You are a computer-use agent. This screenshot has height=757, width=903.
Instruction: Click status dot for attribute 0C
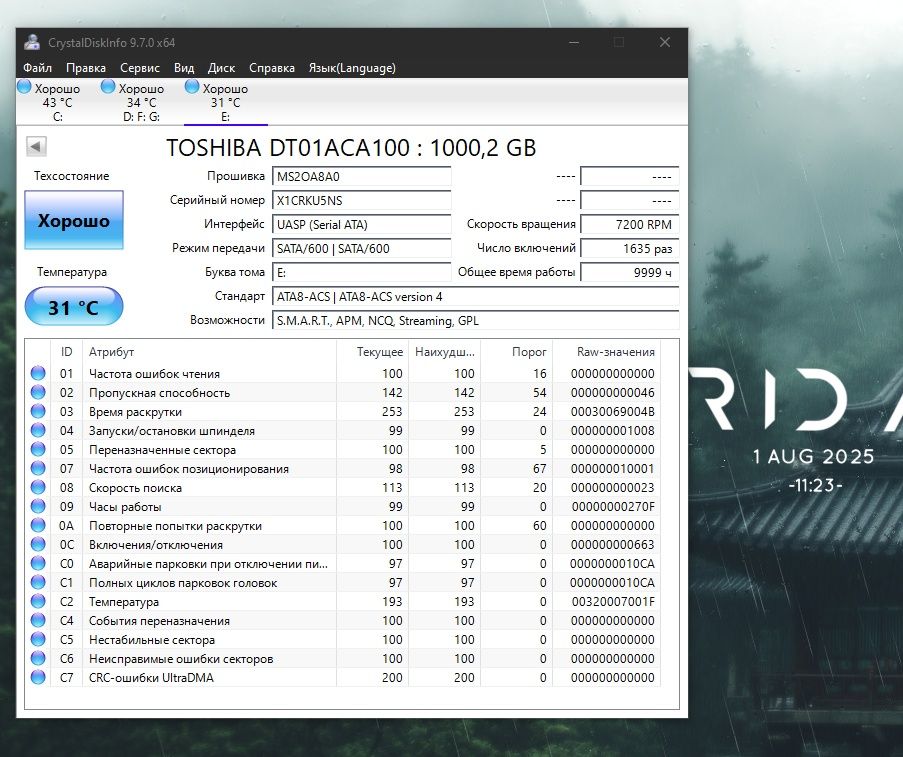tap(38, 544)
